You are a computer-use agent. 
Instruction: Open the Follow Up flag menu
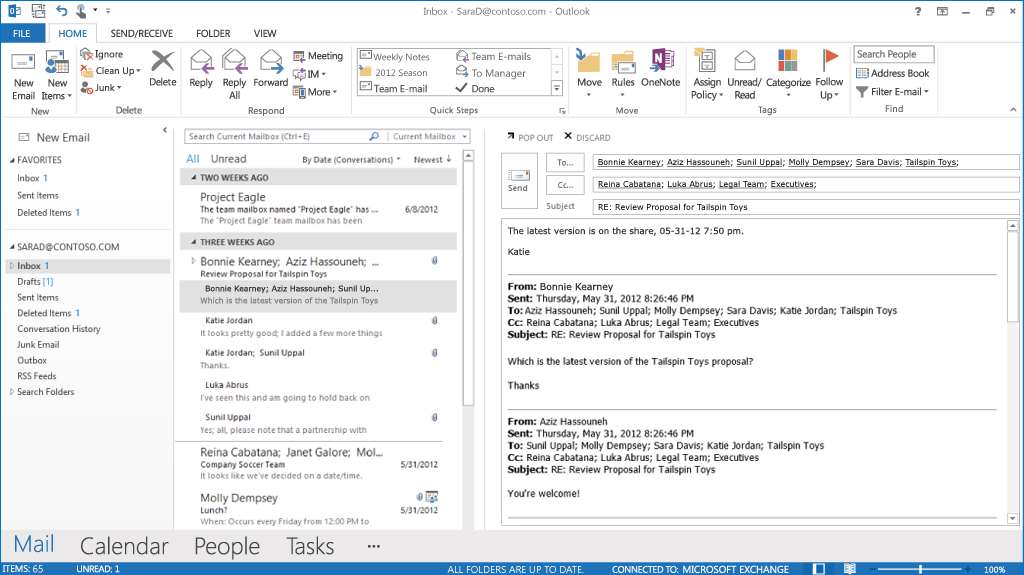829,74
